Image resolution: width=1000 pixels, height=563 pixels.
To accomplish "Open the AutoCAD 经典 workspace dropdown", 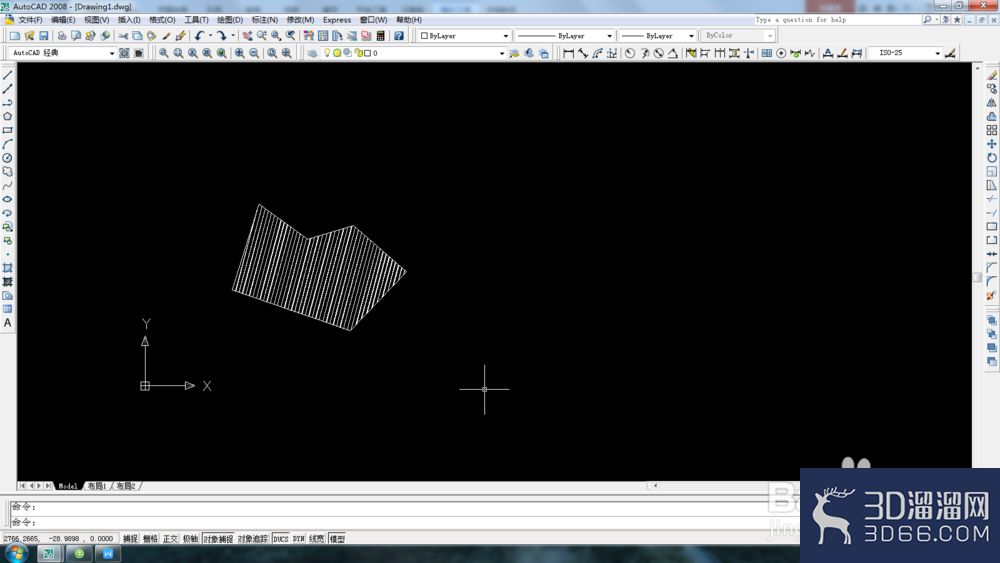I will (62, 53).
